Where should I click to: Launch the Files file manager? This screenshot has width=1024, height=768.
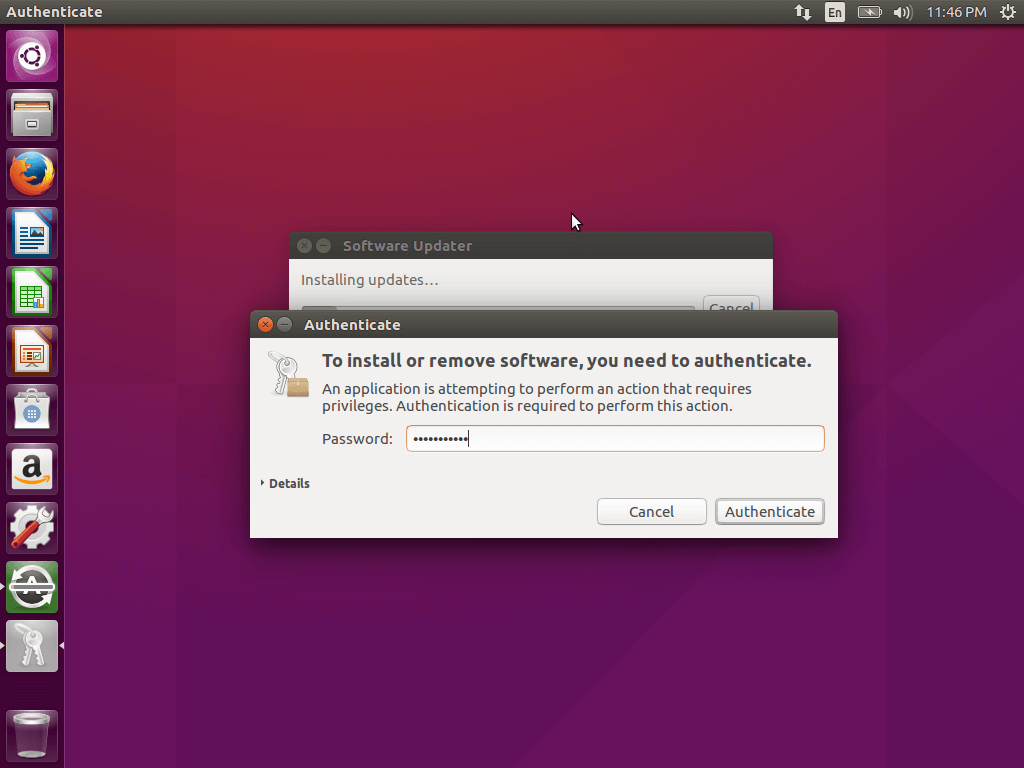coord(31,114)
